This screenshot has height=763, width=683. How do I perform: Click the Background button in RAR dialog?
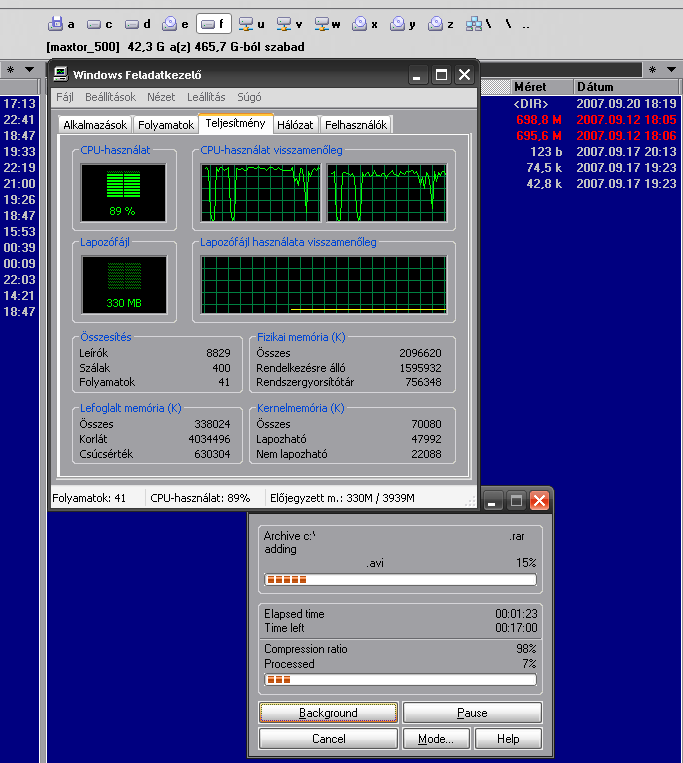coord(328,713)
